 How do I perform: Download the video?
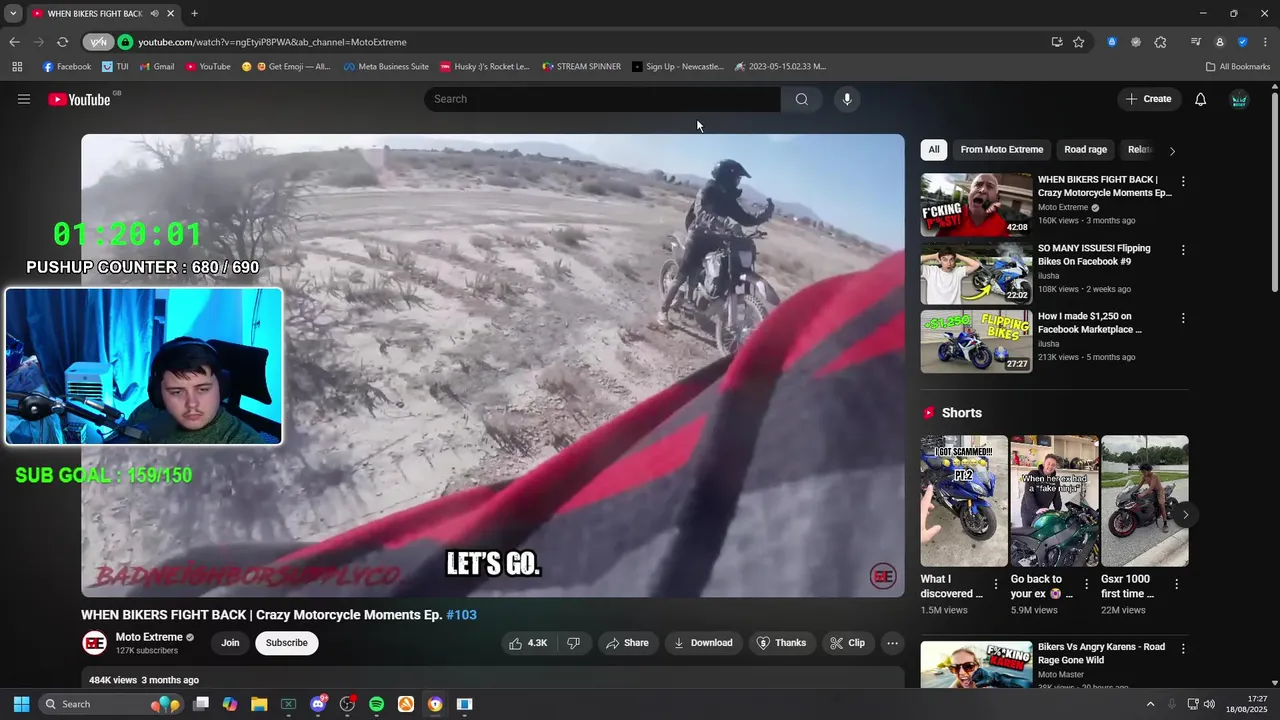coord(703,643)
